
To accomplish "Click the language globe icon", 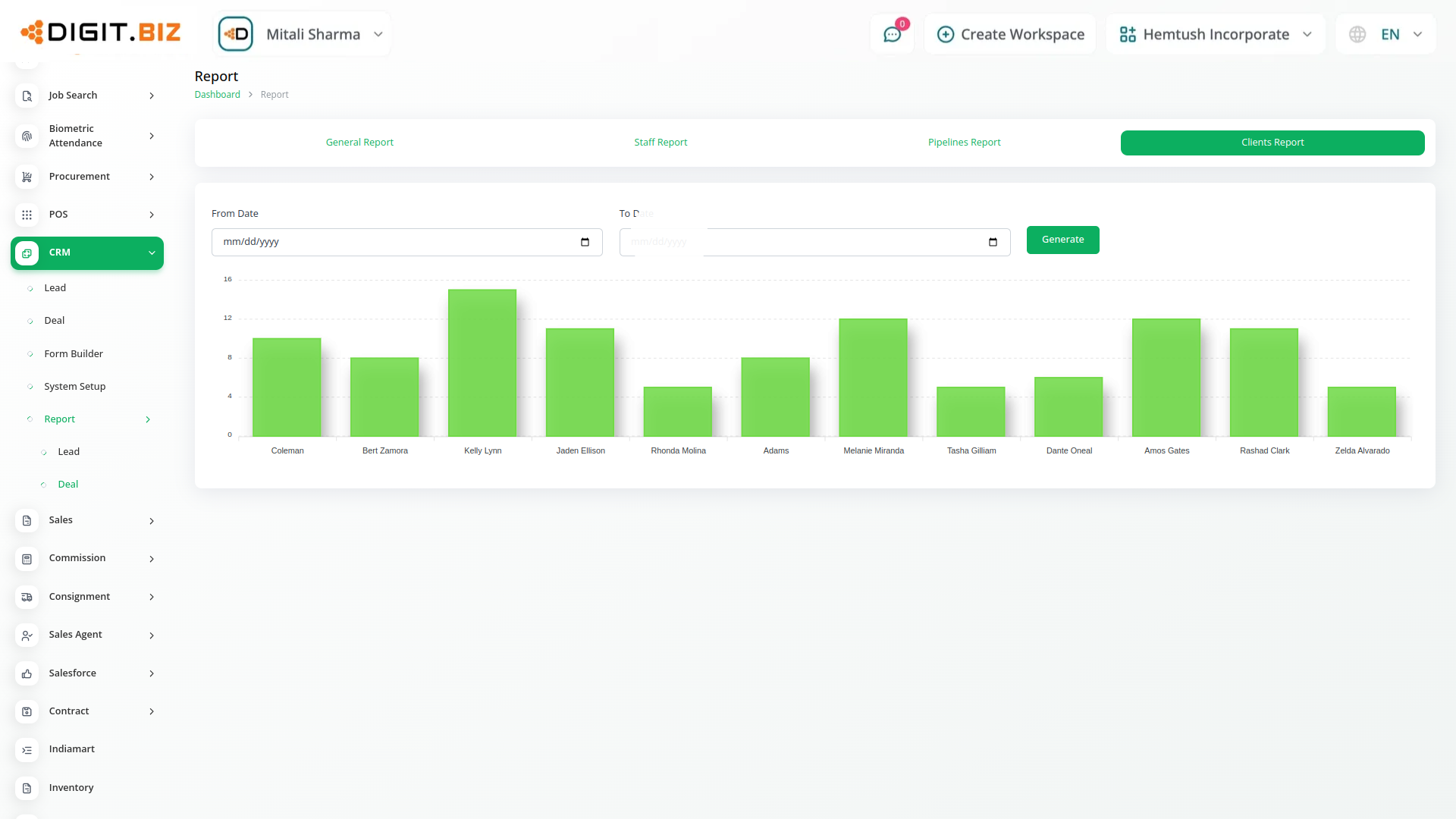I will tap(1357, 35).
